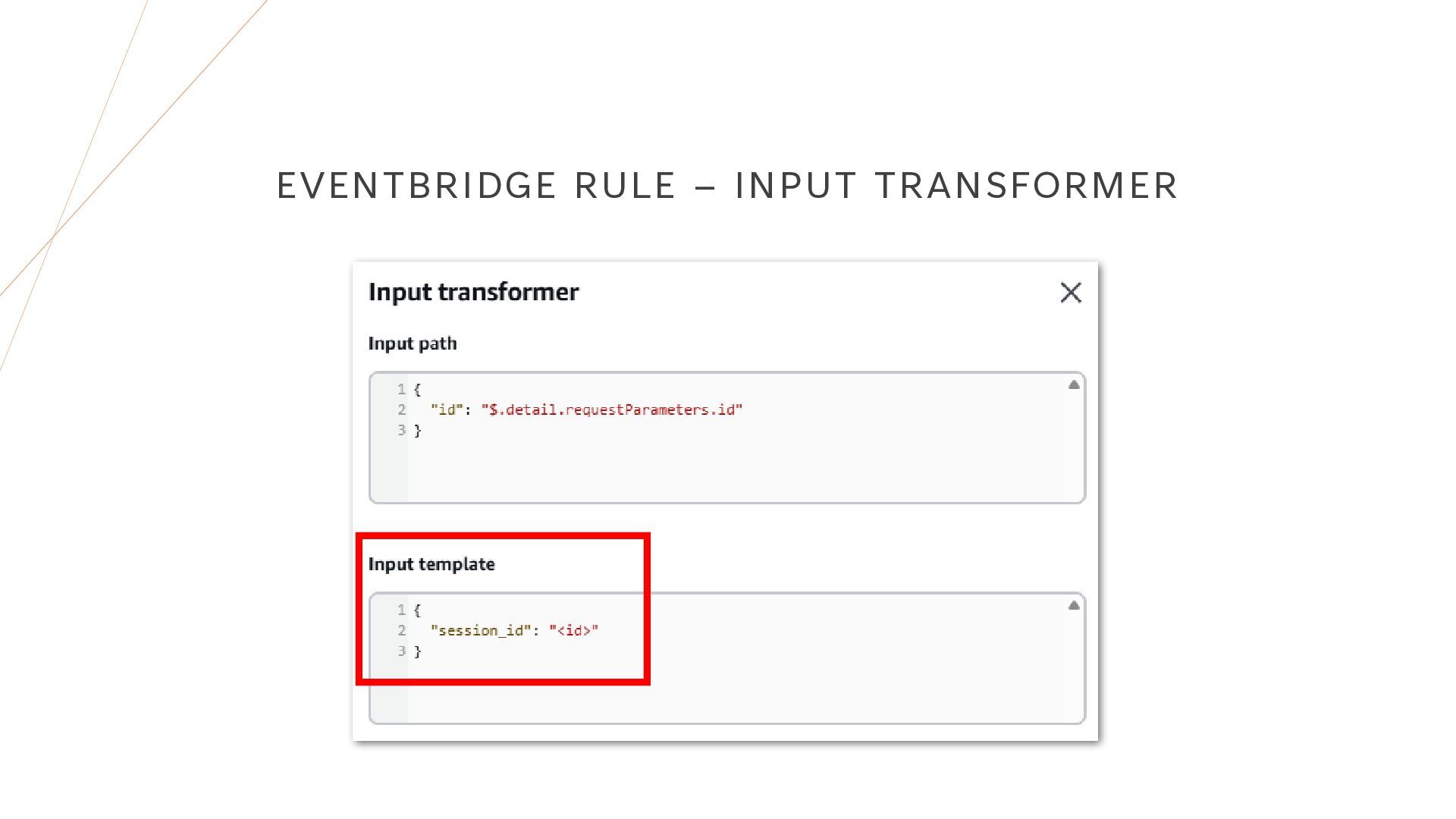
Task: Click the Input template label
Action: pyautogui.click(x=431, y=564)
